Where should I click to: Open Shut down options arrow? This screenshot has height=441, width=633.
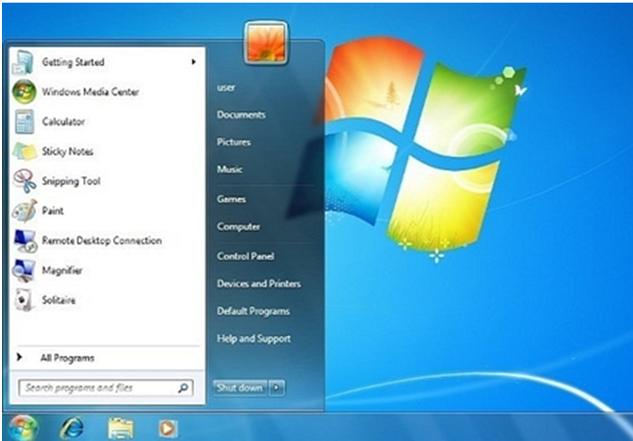[277, 388]
